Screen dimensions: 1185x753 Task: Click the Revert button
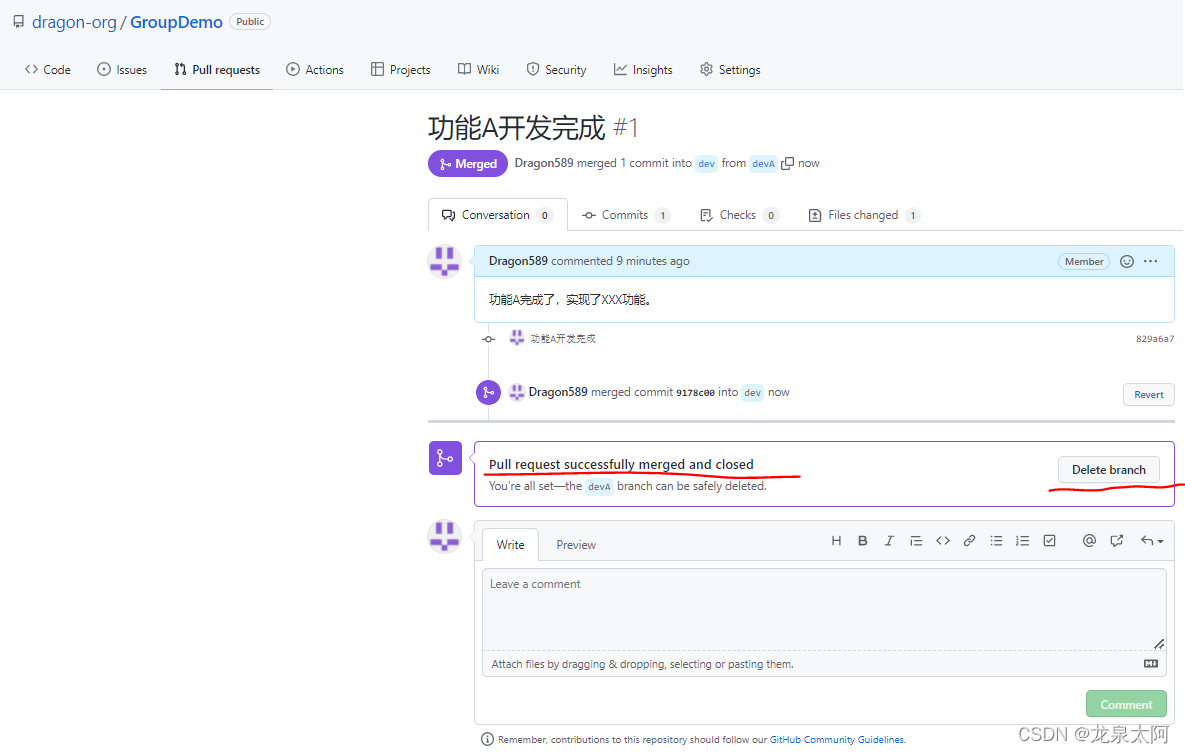[x=1148, y=394]
